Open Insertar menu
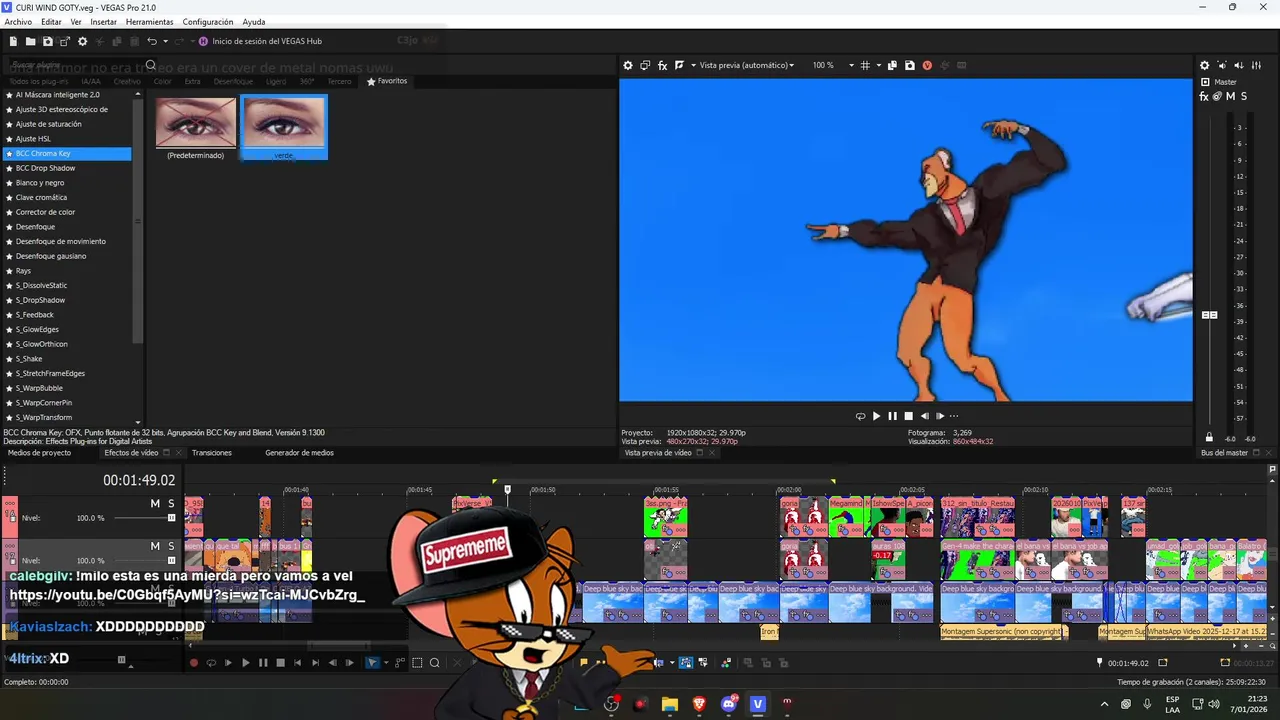This screenshot has width=1280, height=720. click(x=103, y=22)
